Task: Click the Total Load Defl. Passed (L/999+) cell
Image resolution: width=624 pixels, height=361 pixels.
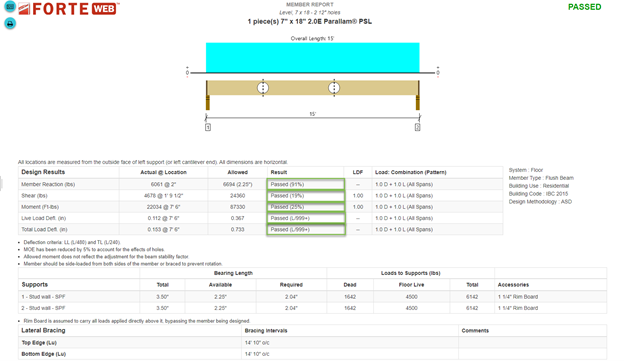Action: pos(306,230)
